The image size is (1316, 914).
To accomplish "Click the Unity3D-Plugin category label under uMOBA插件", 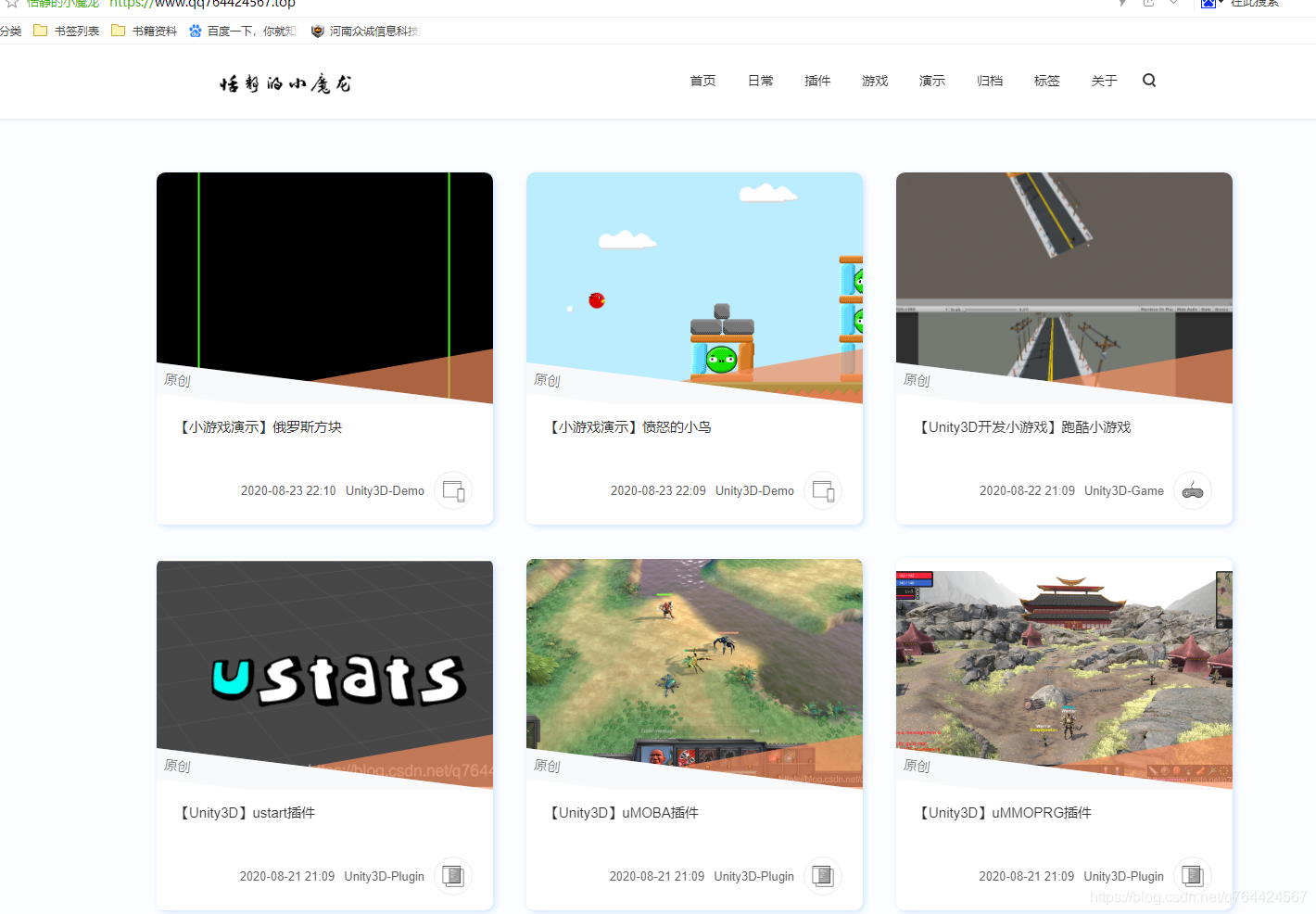I will [x=753, y=875].
